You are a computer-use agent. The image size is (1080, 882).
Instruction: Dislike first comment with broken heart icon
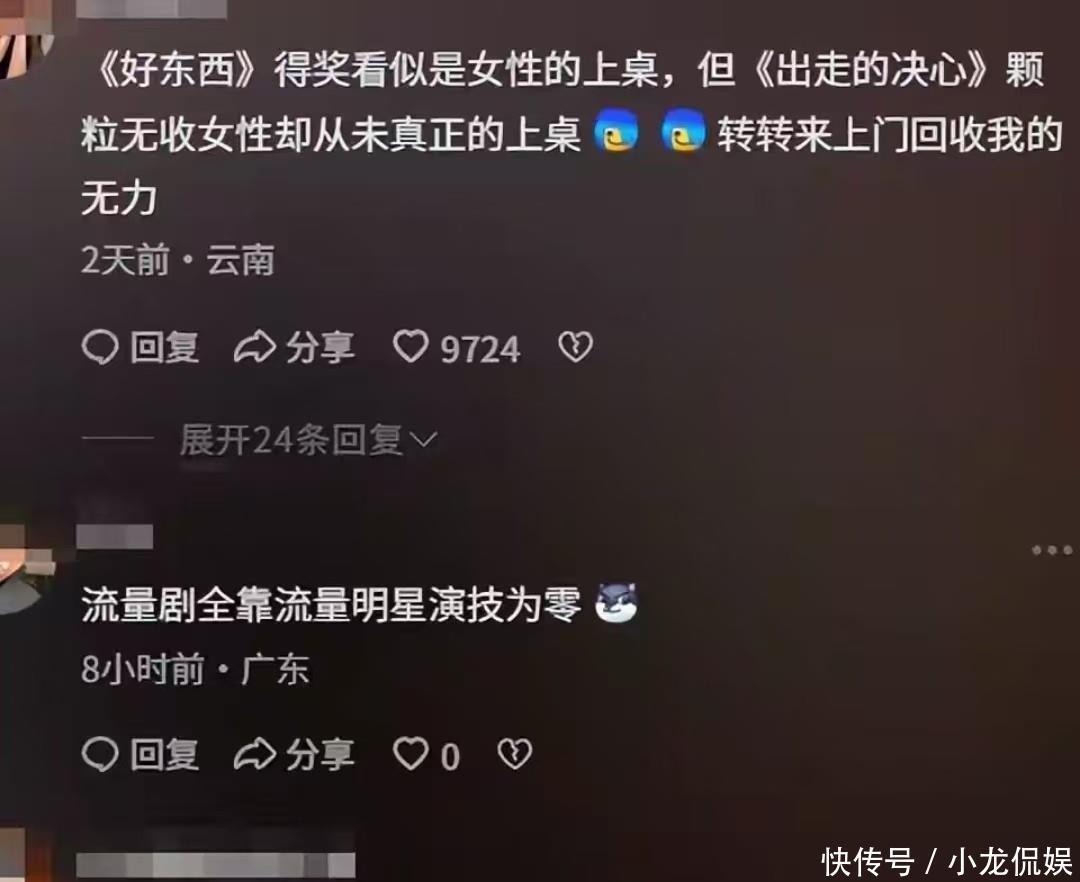pos(575,347)
